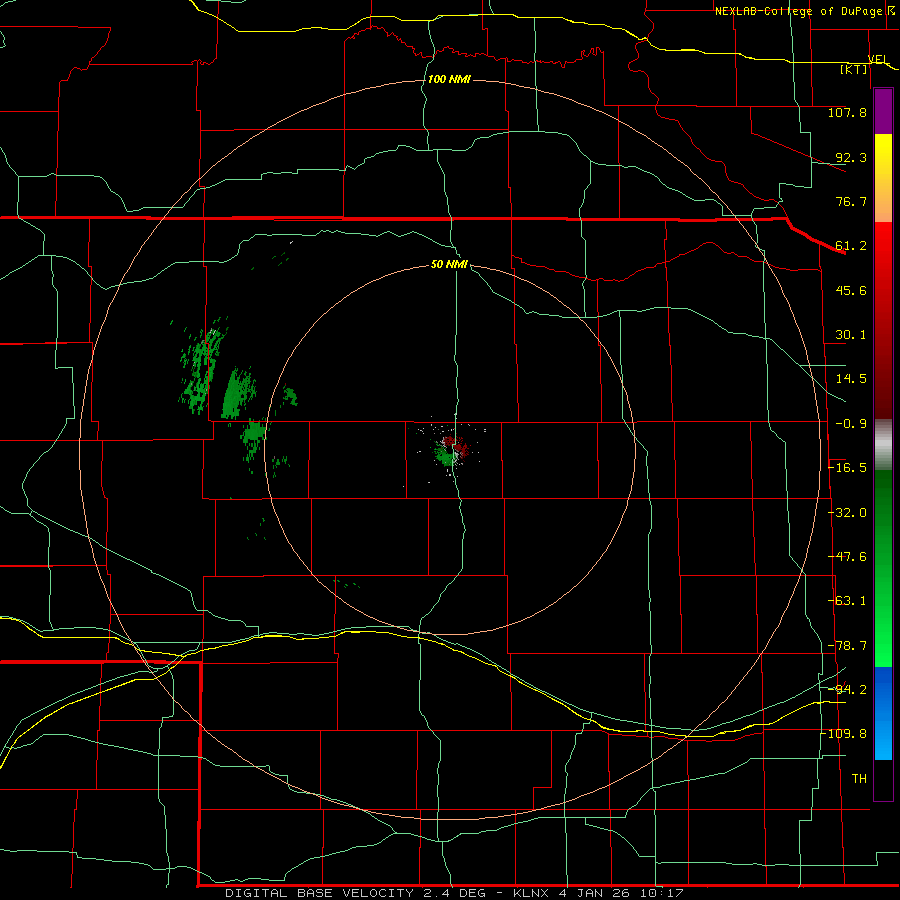
Task: Click the VEL legend title
Action: pyautogui.click(x=878, y=59)
